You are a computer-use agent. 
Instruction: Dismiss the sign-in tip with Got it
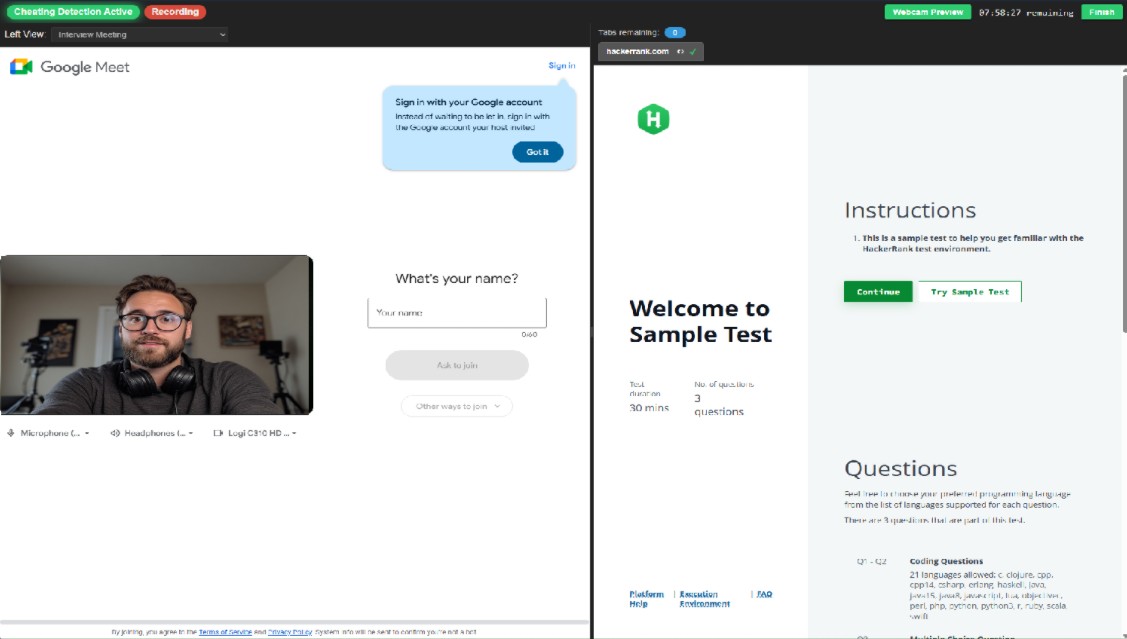click(537, 152)
